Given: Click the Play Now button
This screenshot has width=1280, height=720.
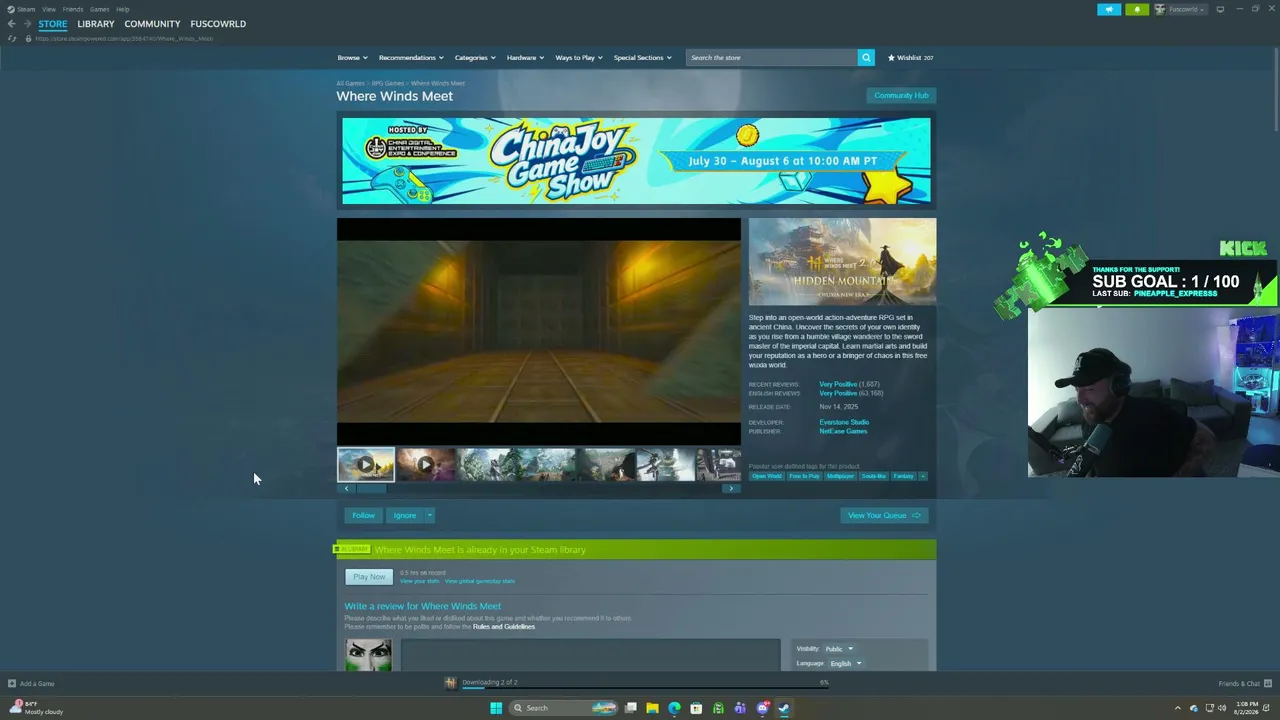Looking at the screenshot, I should (369, 577).
